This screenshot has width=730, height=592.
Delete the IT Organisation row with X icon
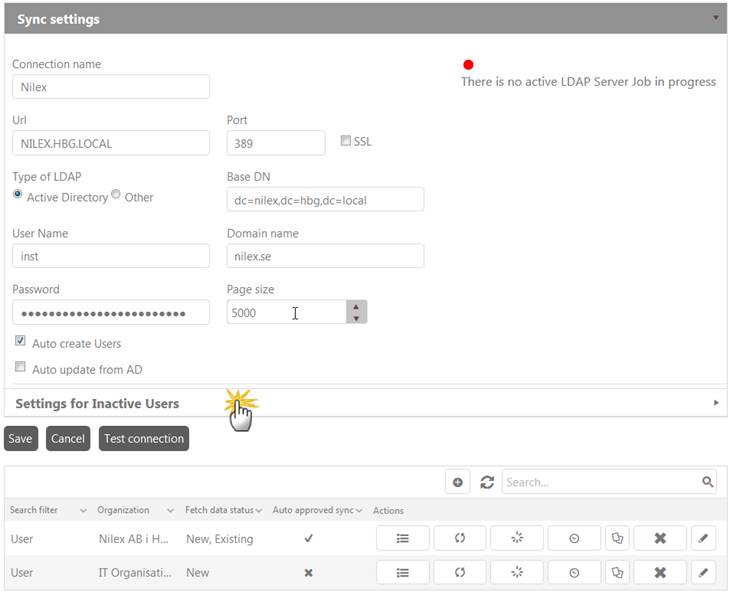point(659,573)
